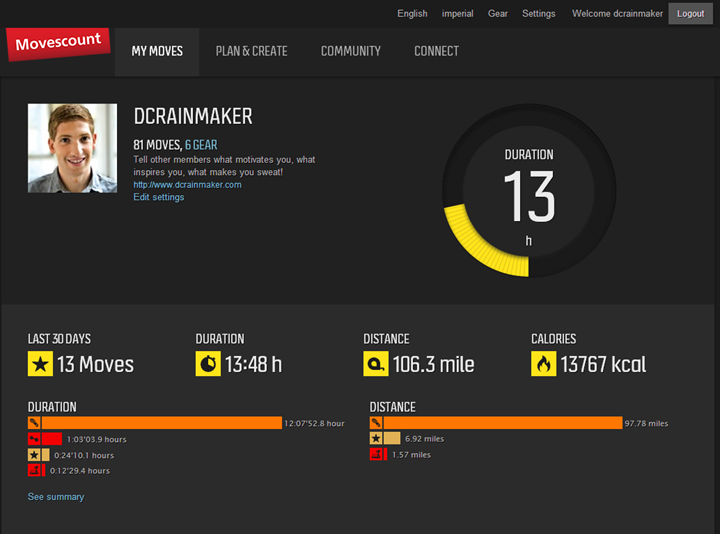Click the star activity icon beside 0:24'10.1 hours
720x534 pixels.
click(x=34, y=455)
